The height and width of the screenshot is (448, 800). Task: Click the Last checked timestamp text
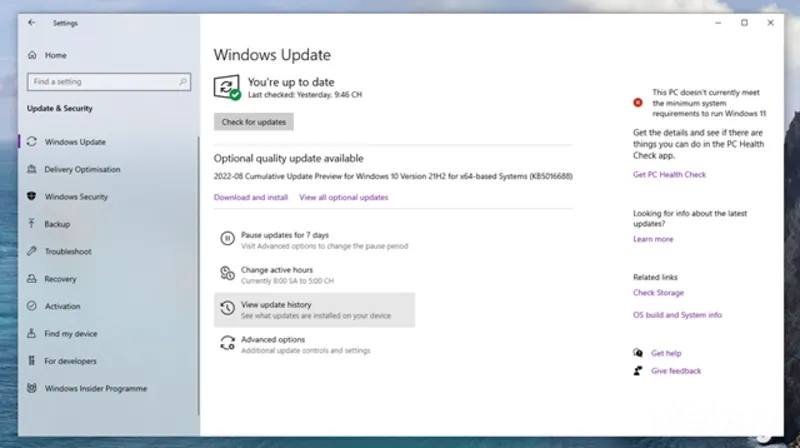tap(305, 95)
